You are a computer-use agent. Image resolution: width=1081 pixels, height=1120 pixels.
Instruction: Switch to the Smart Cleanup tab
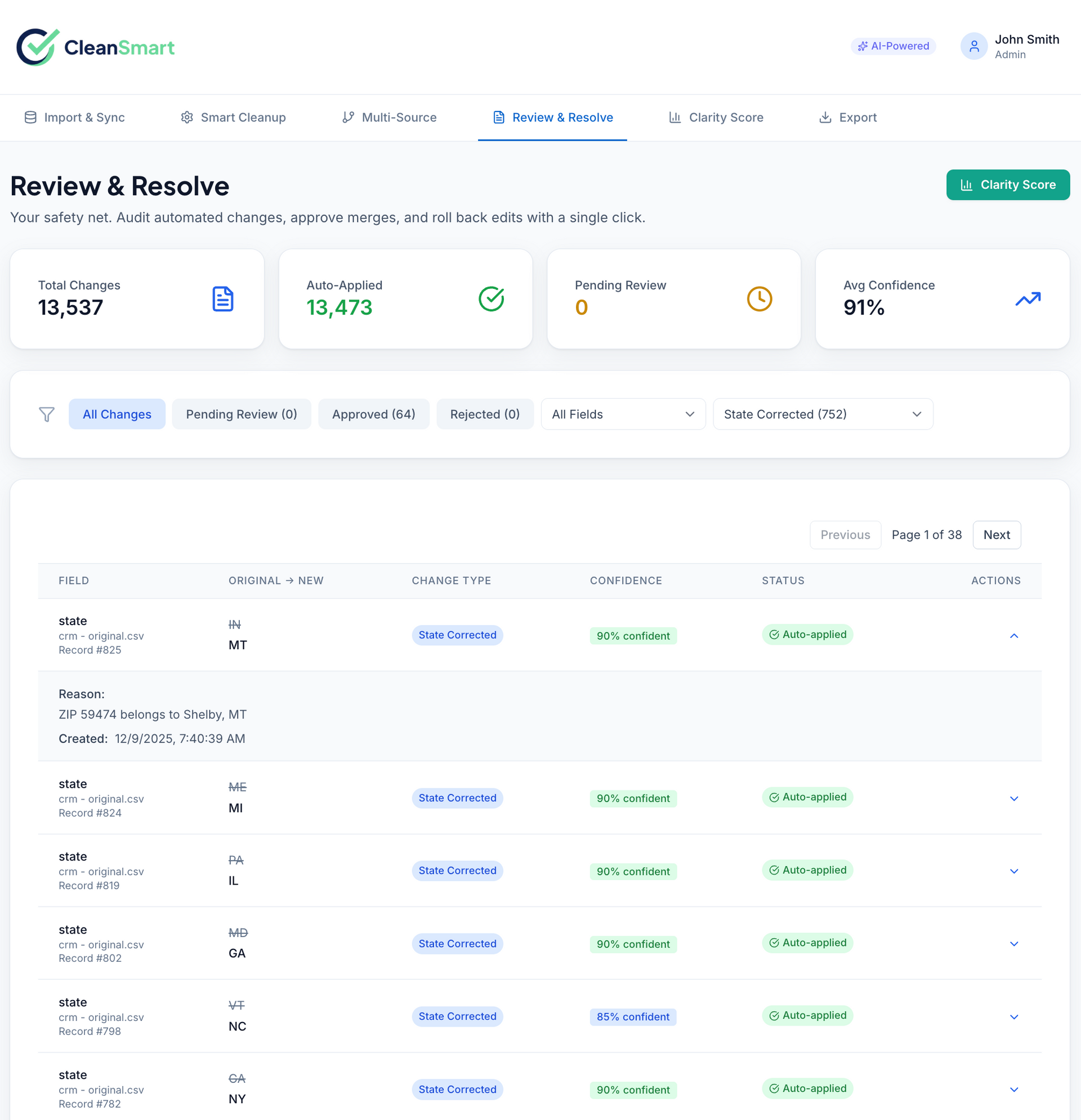233,118
